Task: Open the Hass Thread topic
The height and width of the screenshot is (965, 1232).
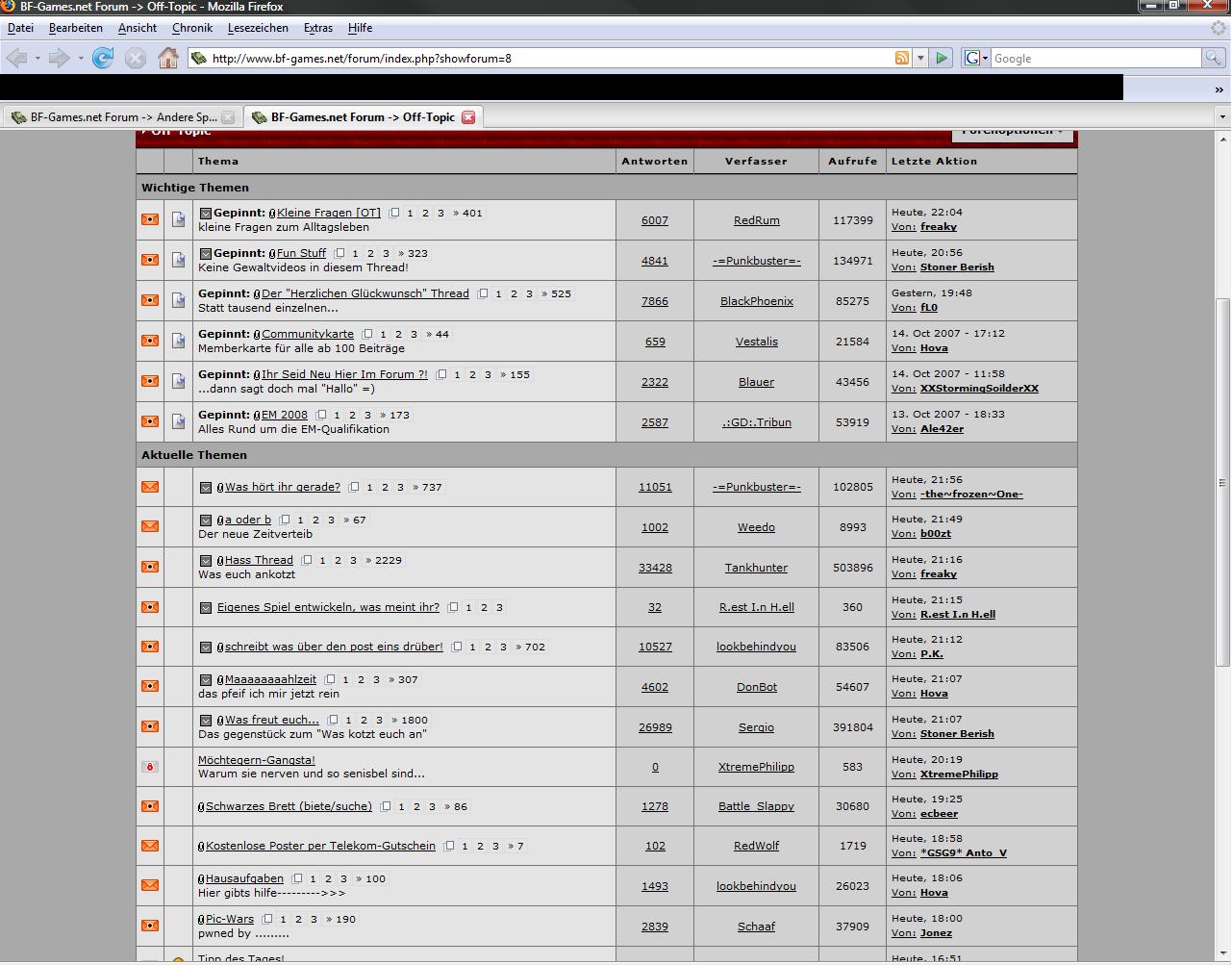Action: 259,560
